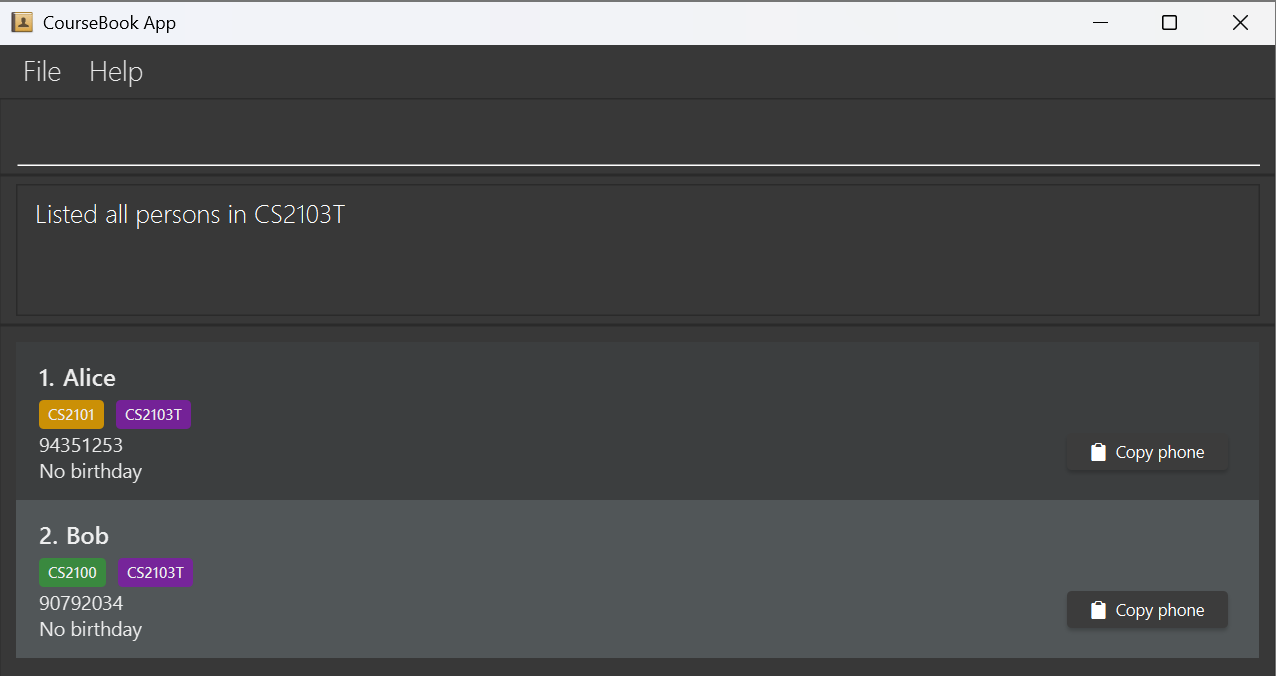Click Copy phone for Bob
The height and width of the screenshot is (676, 1276).
1147,610
